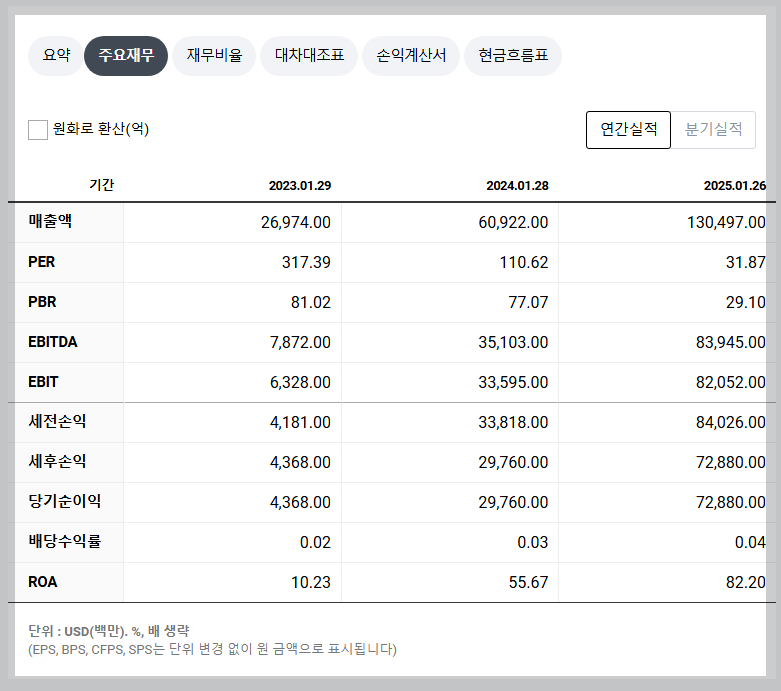Click the ROA value 82.20
The width and height of the screenshot is (781, 691).
point(746,582)
